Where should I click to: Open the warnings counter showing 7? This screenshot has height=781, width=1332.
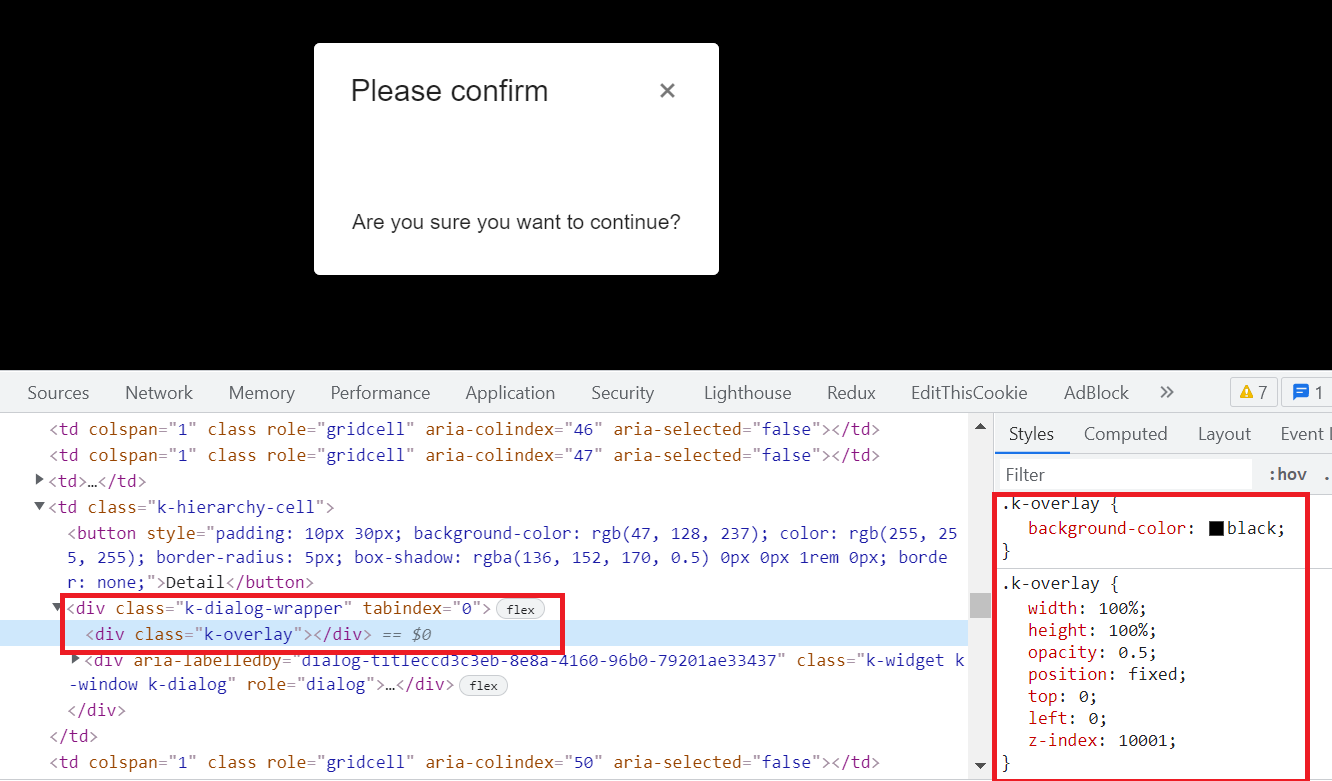1253,392
